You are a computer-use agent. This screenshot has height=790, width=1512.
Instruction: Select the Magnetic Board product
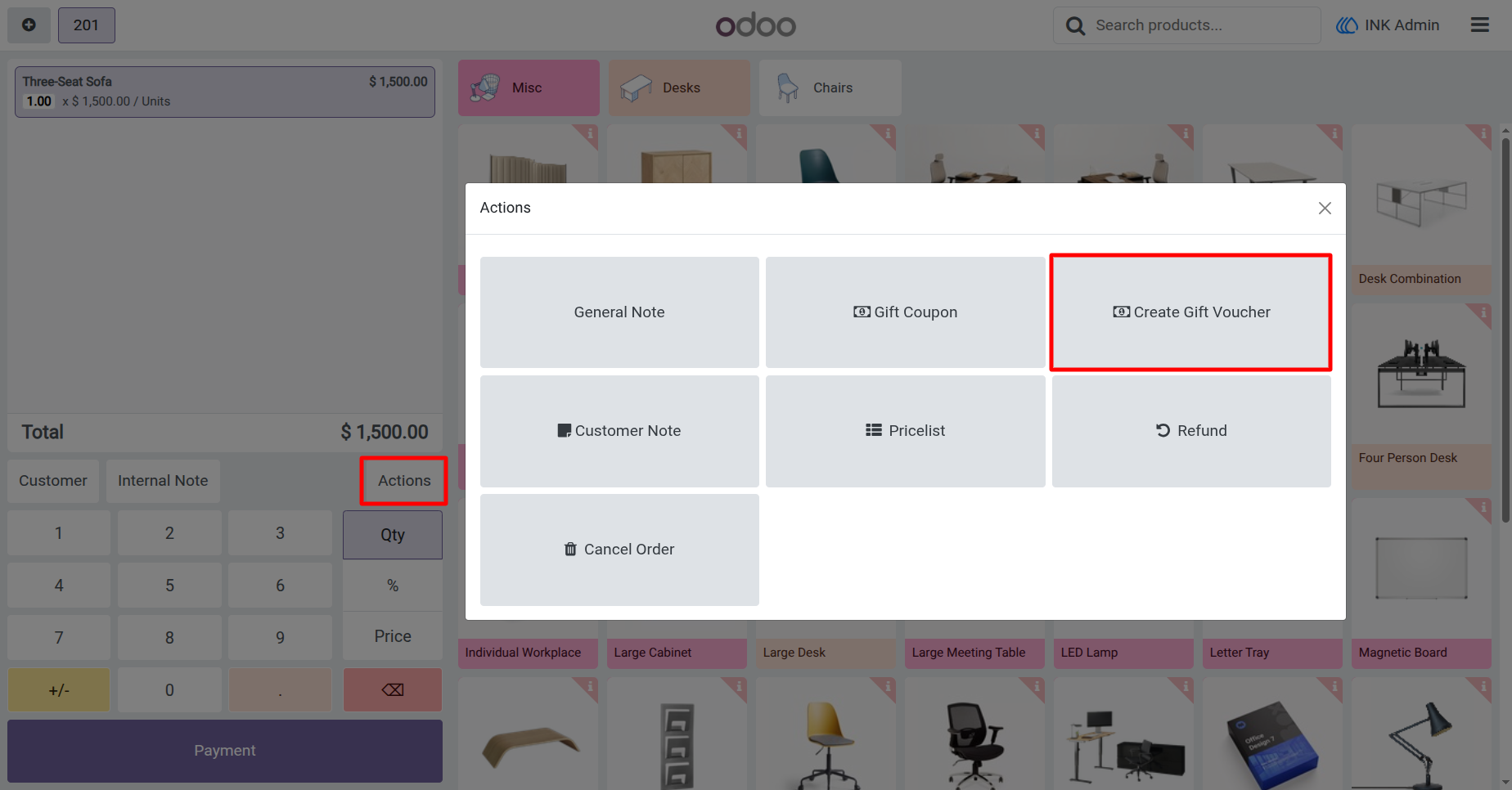point(1421,584)
